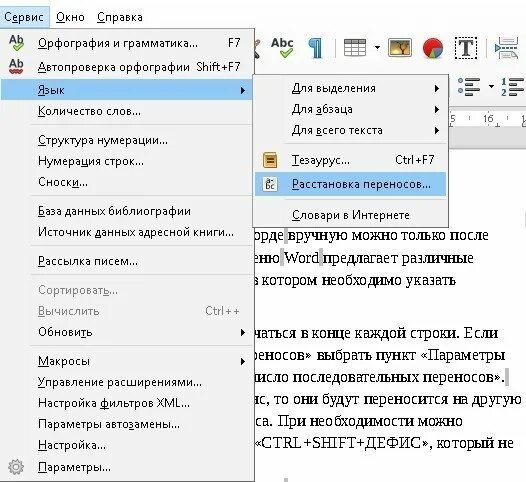This screenshot has width=526, height=482.
Task: Toggle formatting marks pilcrow icon
Action: click(315, 48)
